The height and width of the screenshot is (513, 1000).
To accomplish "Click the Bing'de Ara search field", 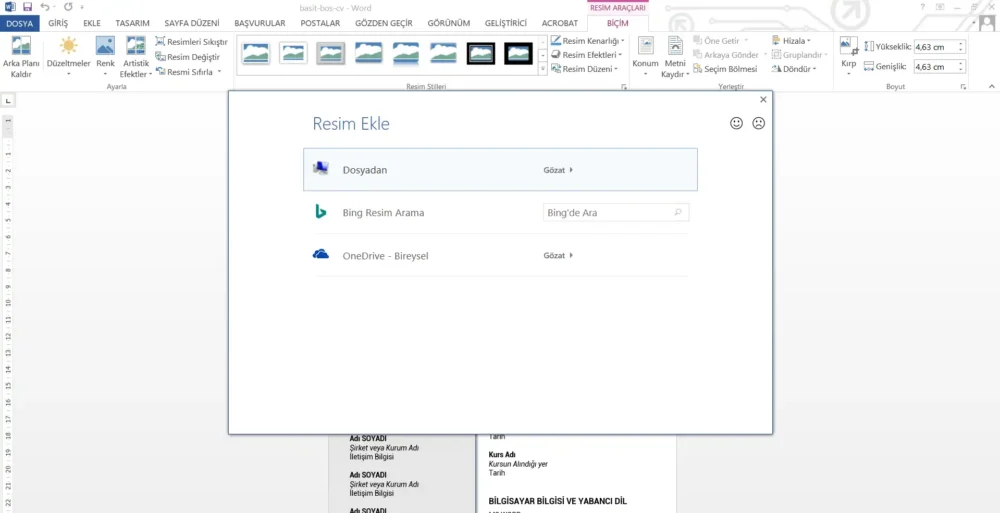I will 615,212.
